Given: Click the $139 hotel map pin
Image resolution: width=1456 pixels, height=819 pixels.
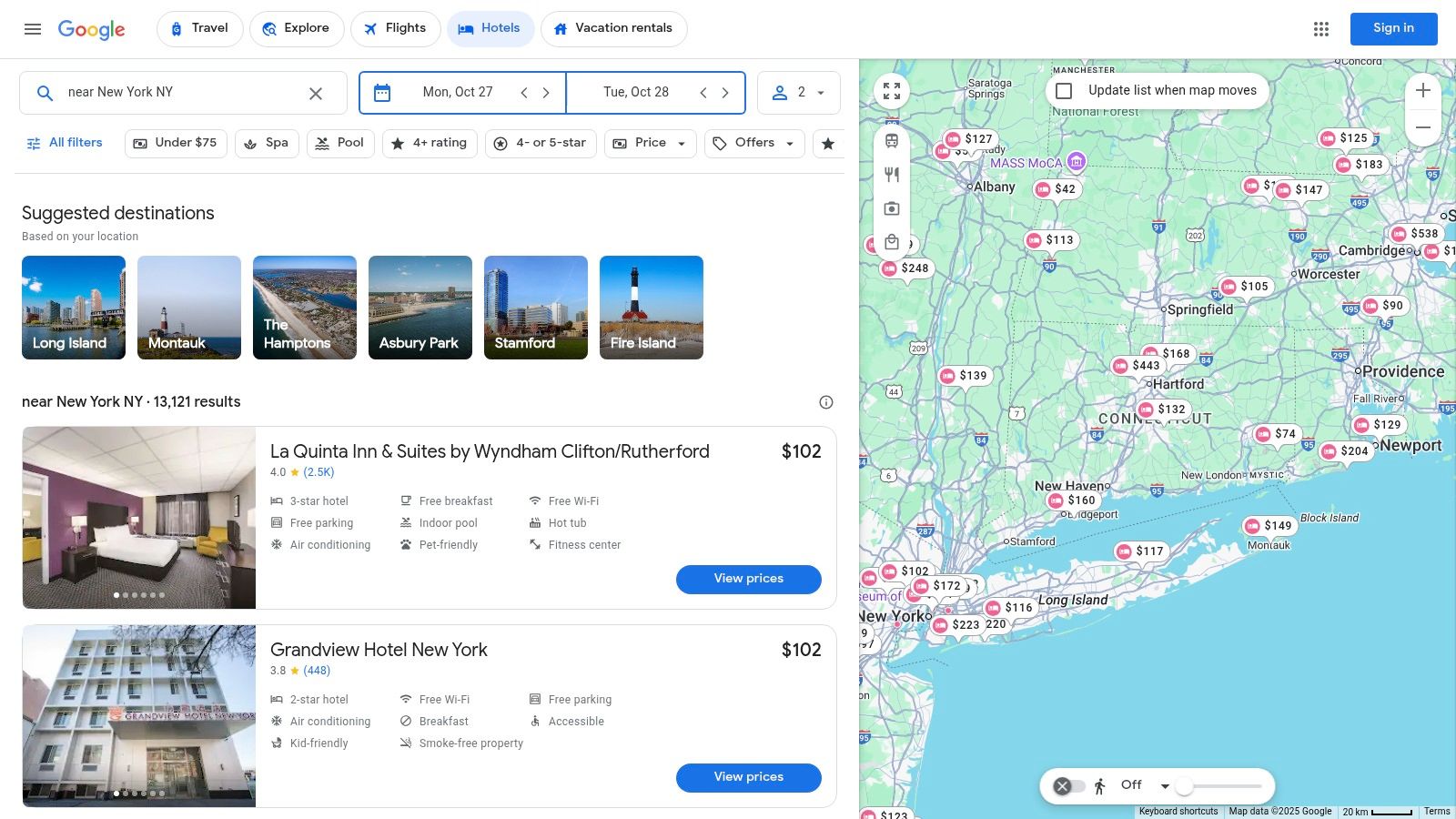Looking at the screenshot, I should [x=964, y=376].
